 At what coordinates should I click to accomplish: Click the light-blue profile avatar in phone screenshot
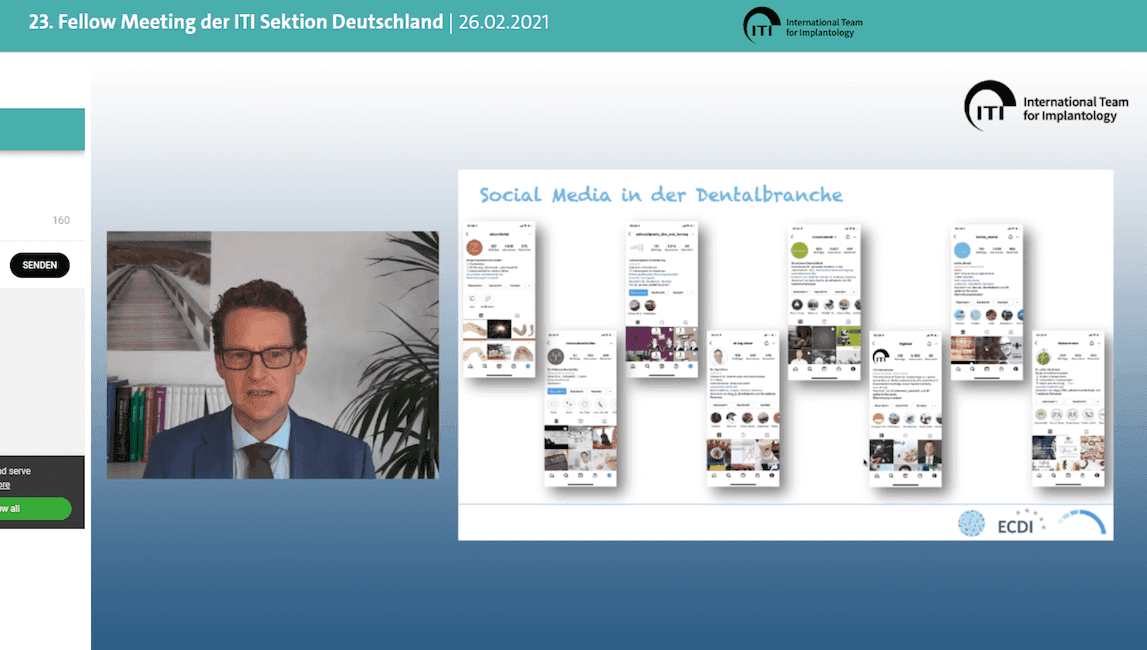point(963,250)
